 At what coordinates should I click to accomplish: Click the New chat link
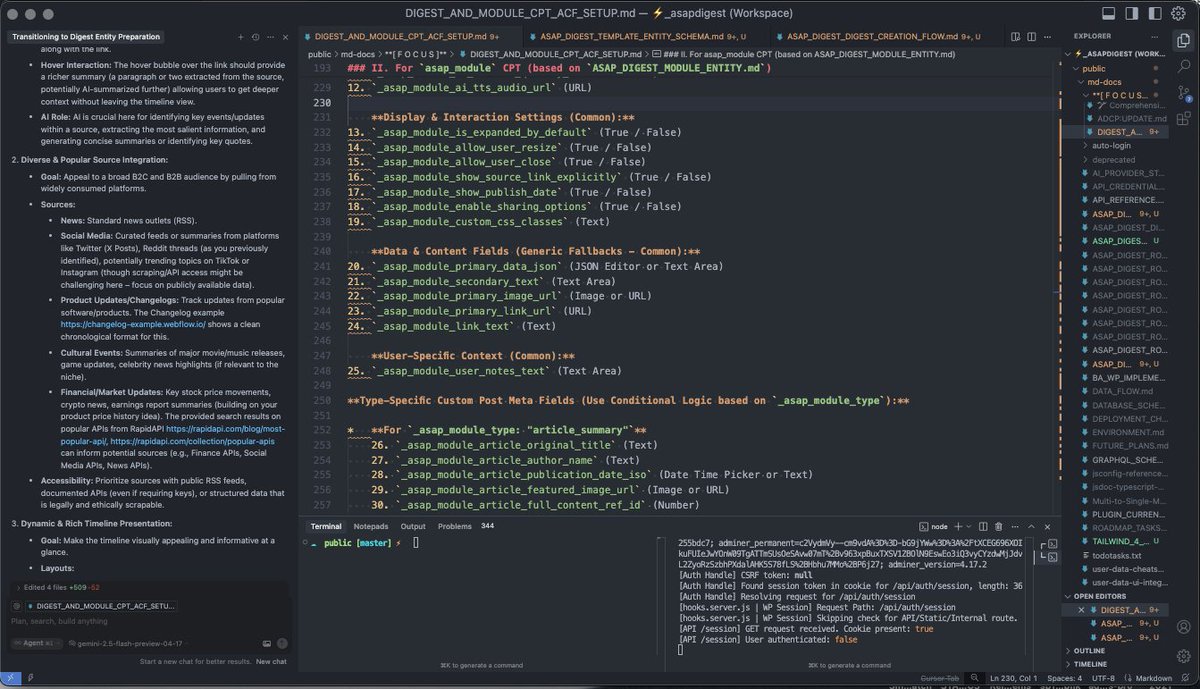point(271,662)
